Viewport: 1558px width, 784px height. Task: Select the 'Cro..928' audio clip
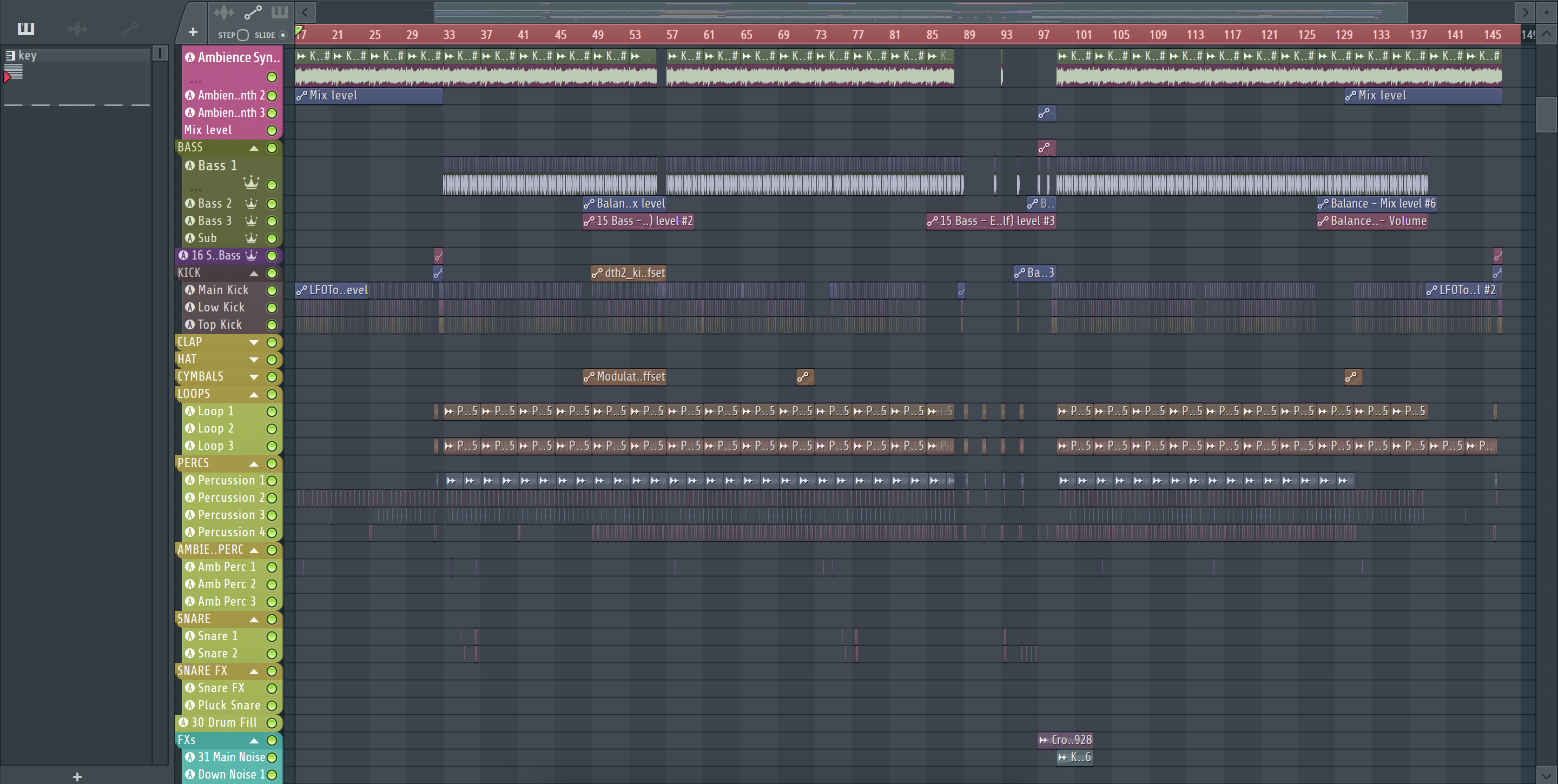1065,740
